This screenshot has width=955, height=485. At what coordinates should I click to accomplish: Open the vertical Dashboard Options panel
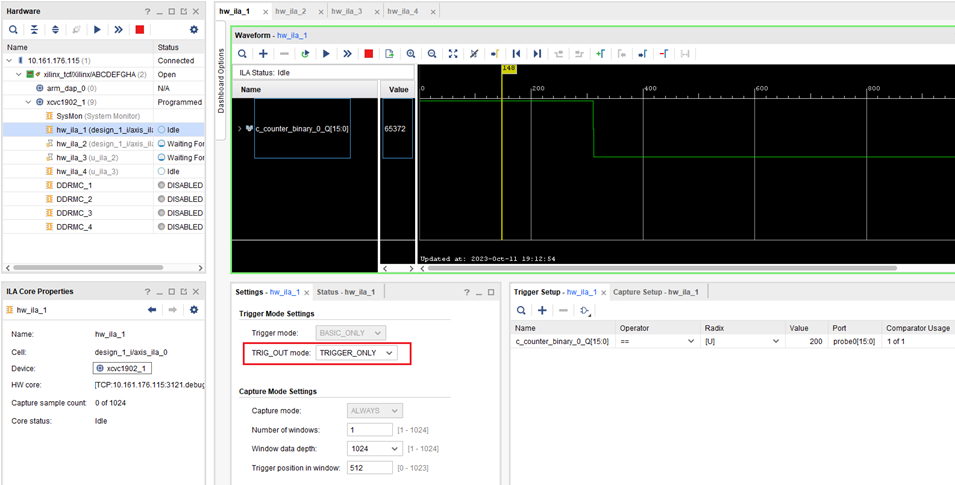pos(222,80)
